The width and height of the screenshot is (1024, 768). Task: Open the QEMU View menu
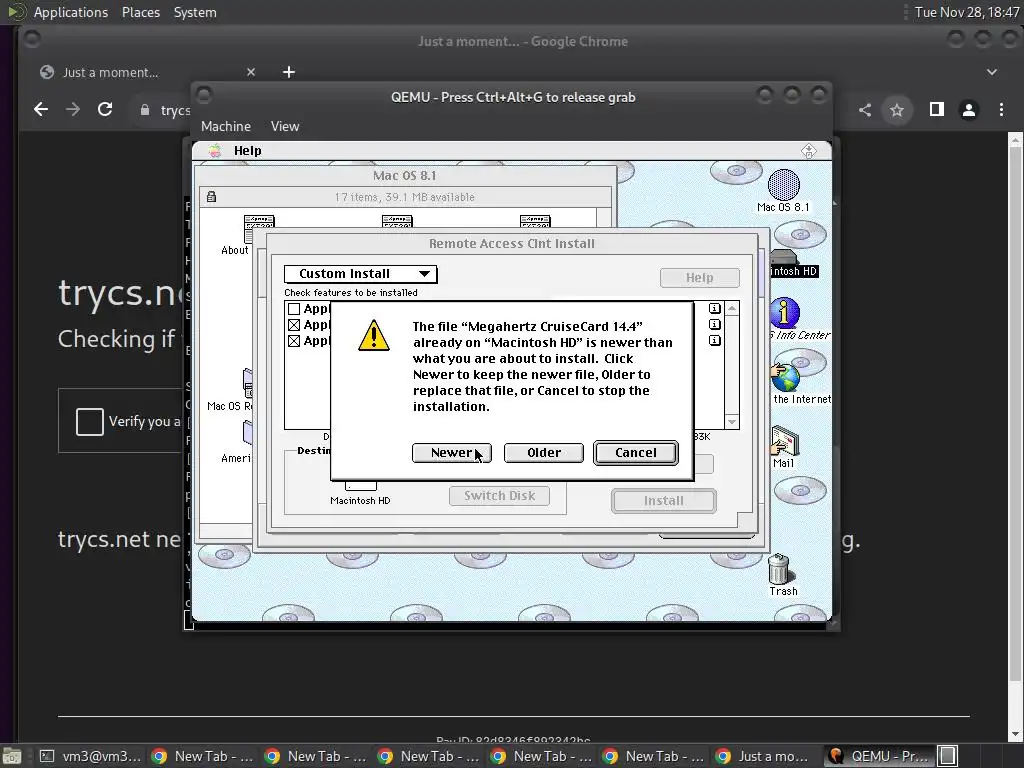pyautogui.click(x=285, y=127)
